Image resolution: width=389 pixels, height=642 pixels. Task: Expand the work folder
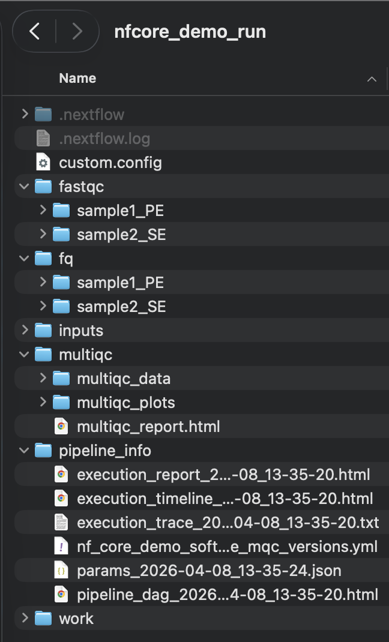(x=25, y=618)
